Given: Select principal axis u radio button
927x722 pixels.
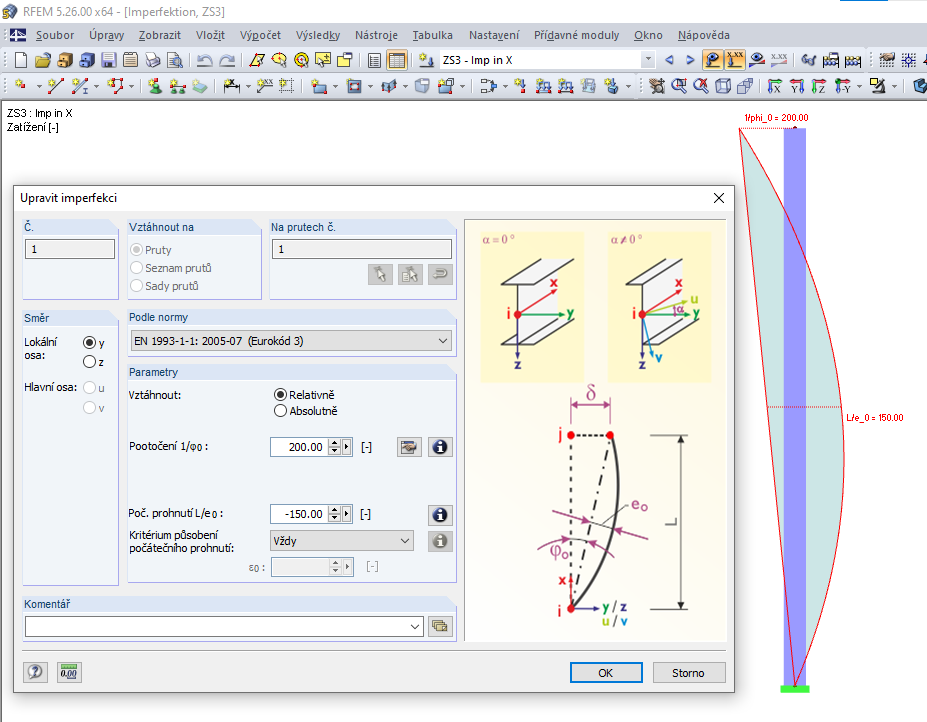Looking at the screenshot, I should coord(89,388).
